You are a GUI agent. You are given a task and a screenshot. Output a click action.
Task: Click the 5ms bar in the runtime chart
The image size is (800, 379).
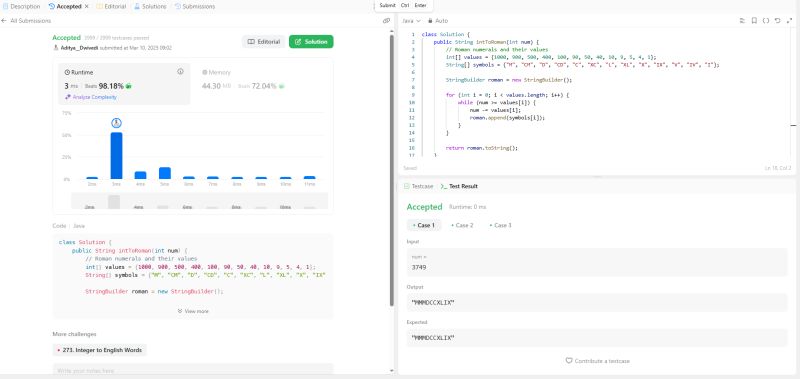(164, 173)
